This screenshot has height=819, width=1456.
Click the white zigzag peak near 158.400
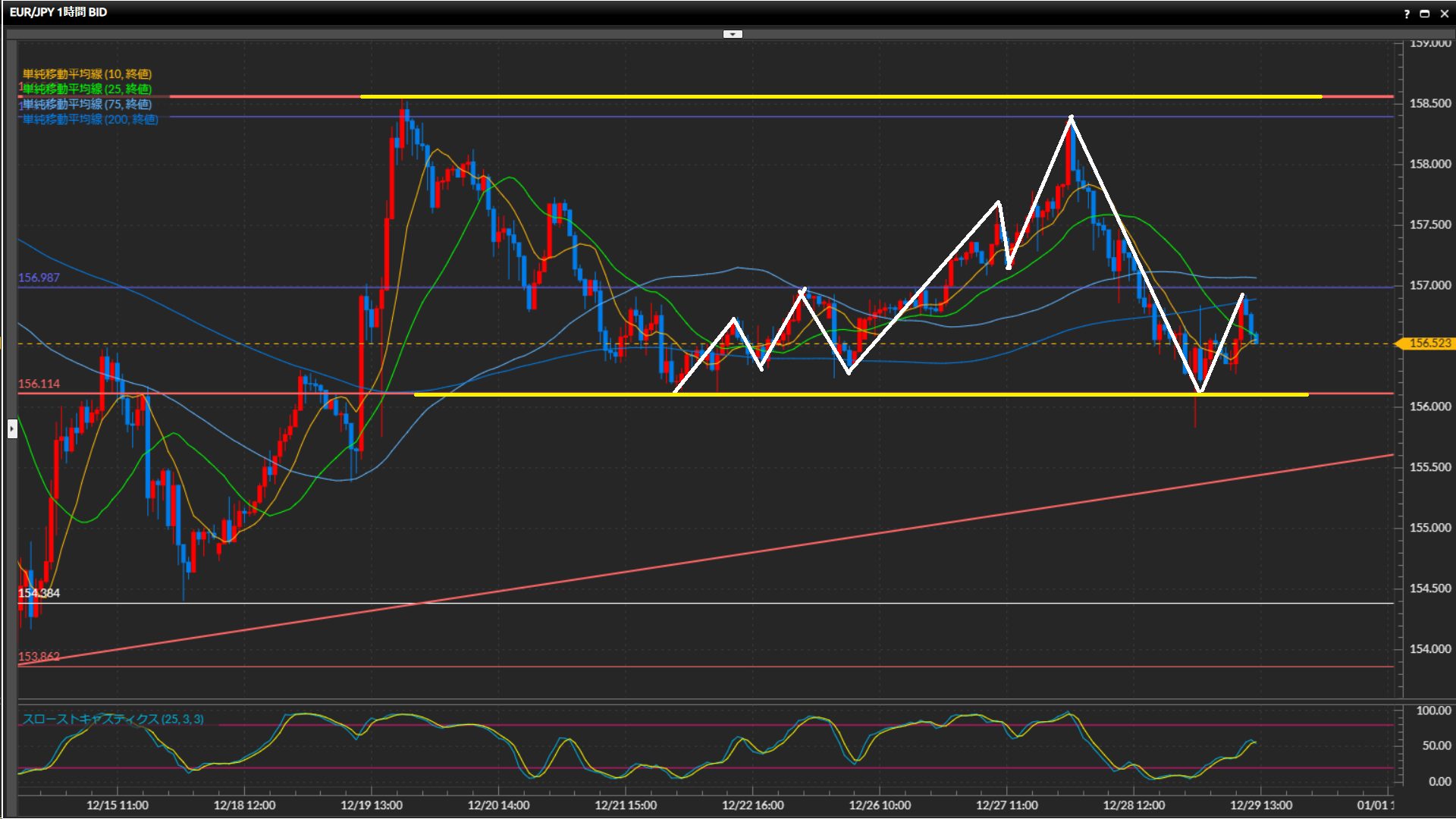point(1071,118)
